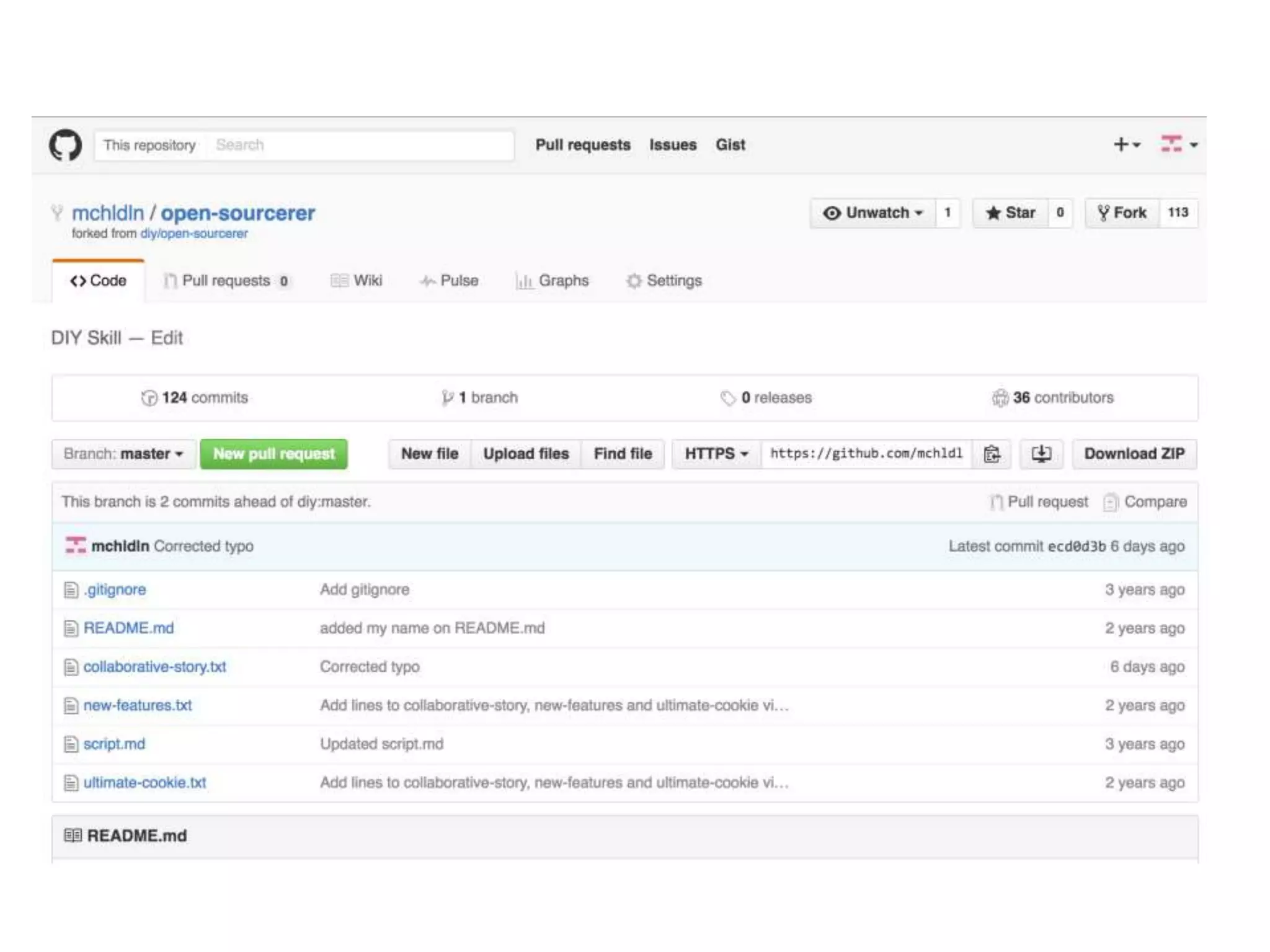The width and height of the screenshot is (1270, 952).
Task: Expand the HTTPS protocol dropdown
Action: (716, 454)
